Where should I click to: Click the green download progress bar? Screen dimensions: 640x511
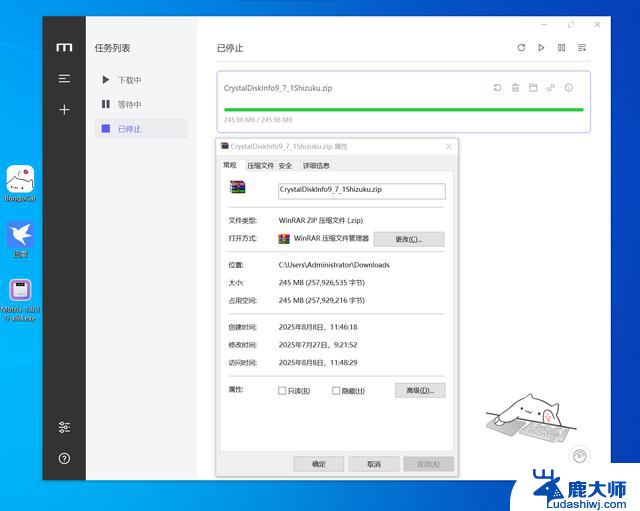click(404, 109)
